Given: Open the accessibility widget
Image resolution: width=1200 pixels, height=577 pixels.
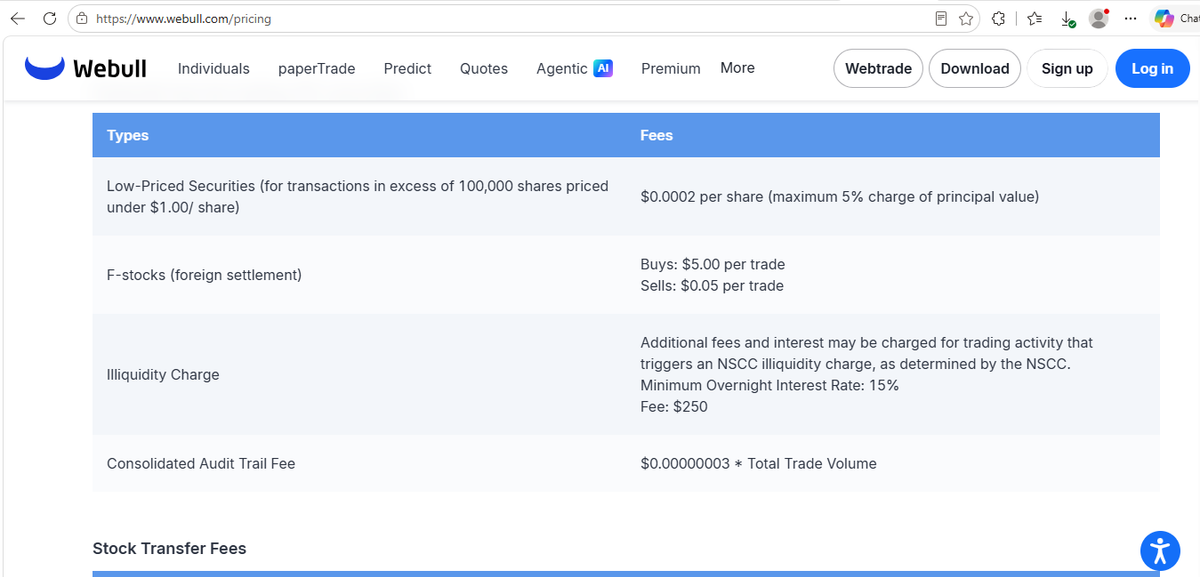Looking at the screenshot, I should [x=1160, y=550].
